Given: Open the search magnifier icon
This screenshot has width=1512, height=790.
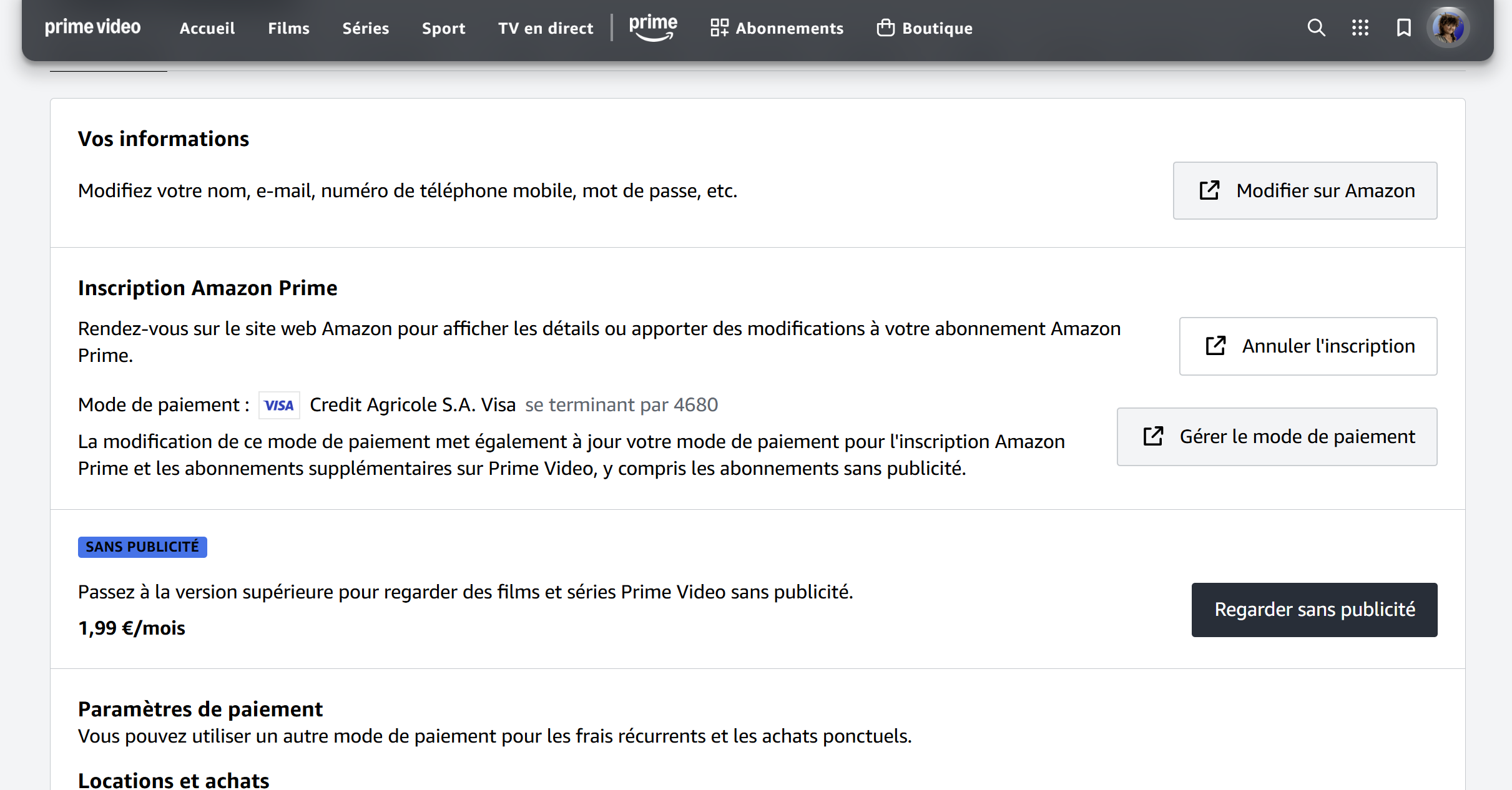Looking at the screenshot, I should 1316,28.
